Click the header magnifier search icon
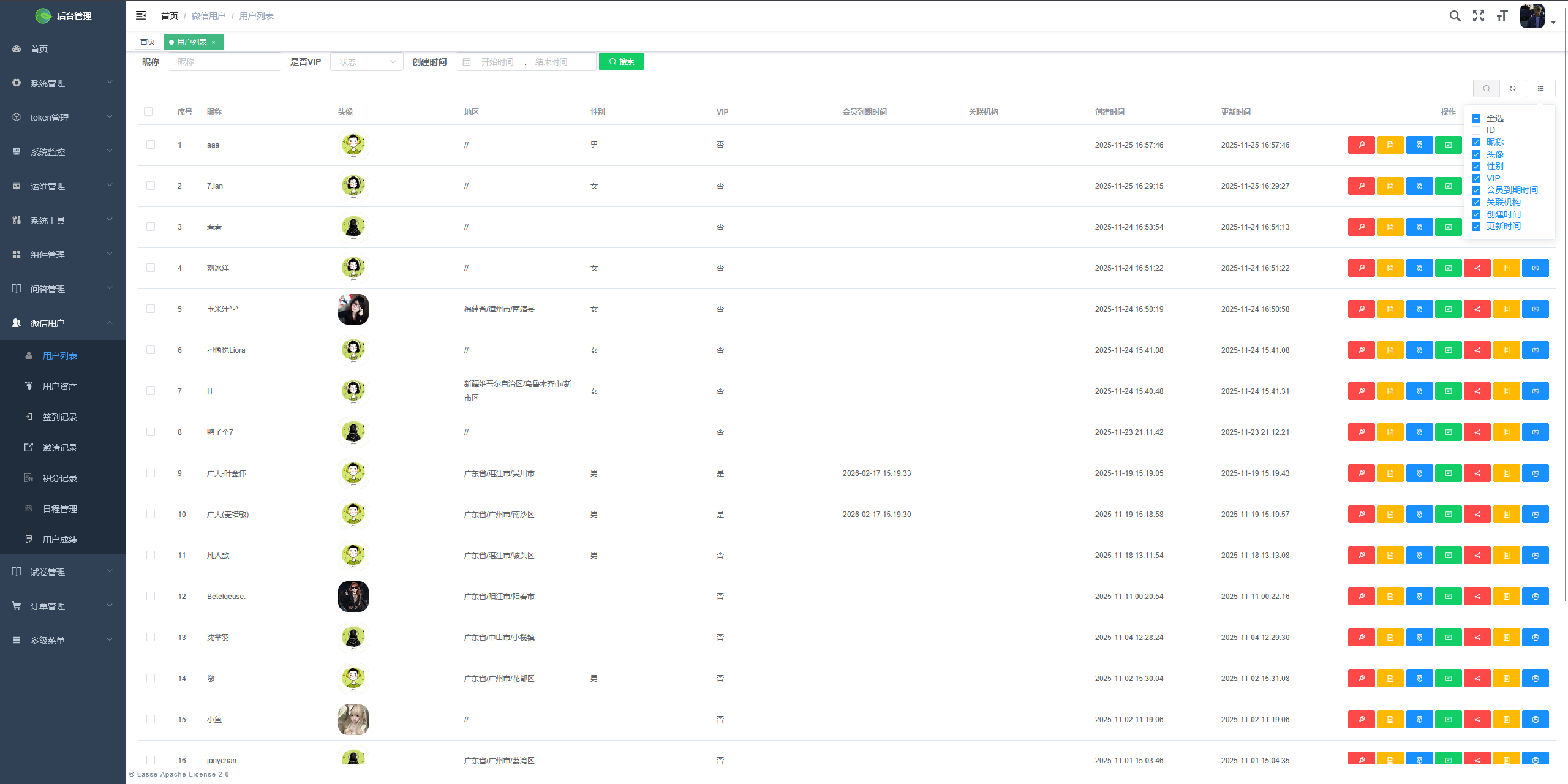 tap(1455, 16)
